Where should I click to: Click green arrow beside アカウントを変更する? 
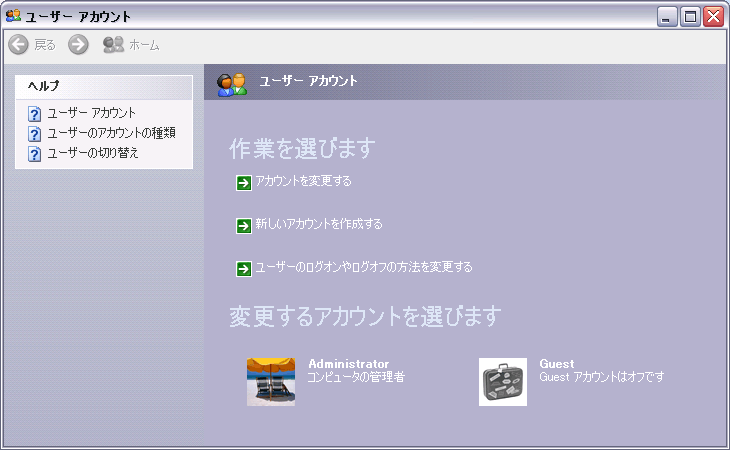(x=243, y=182)
